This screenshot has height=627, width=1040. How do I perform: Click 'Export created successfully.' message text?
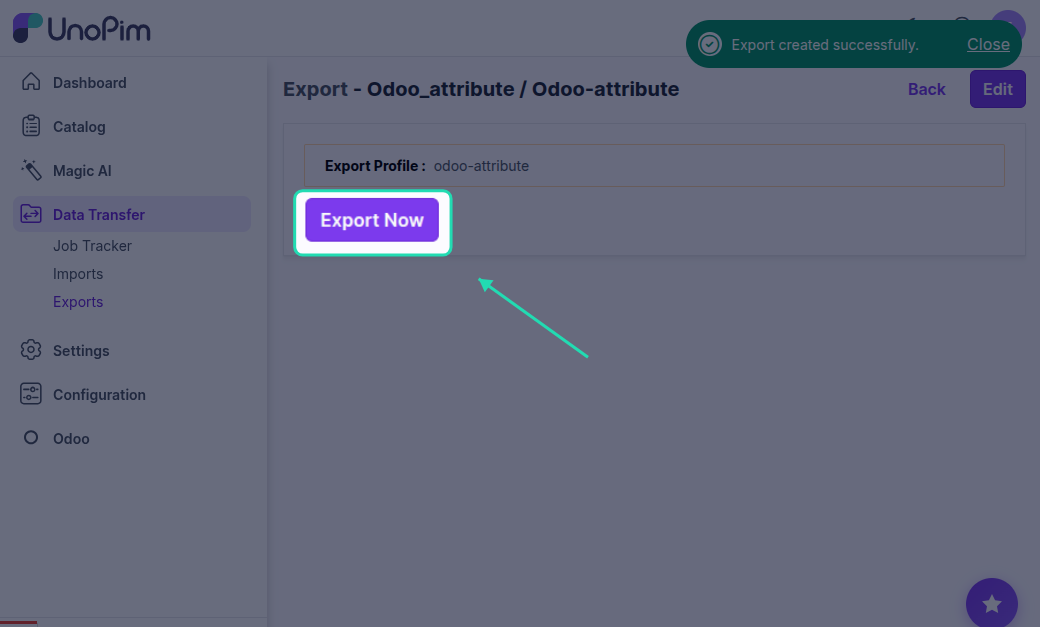point(824,44)
